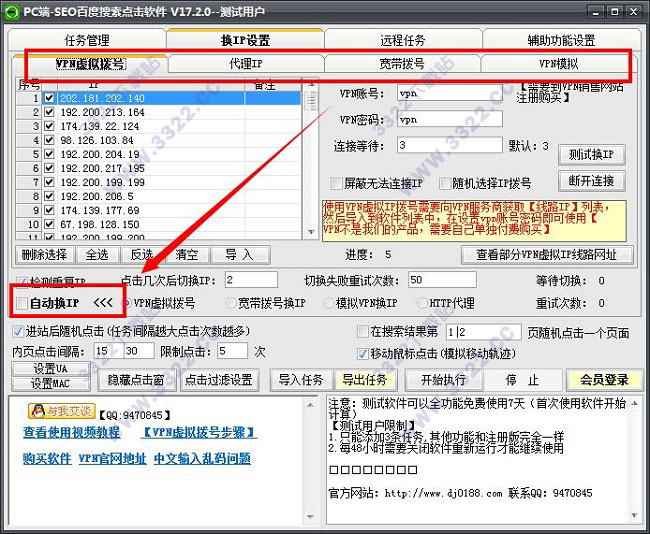Uncheck the row for IP 202.181.202.140
Image resolution: width=650 pixels, height=534 pixels.
click(49, 98)
